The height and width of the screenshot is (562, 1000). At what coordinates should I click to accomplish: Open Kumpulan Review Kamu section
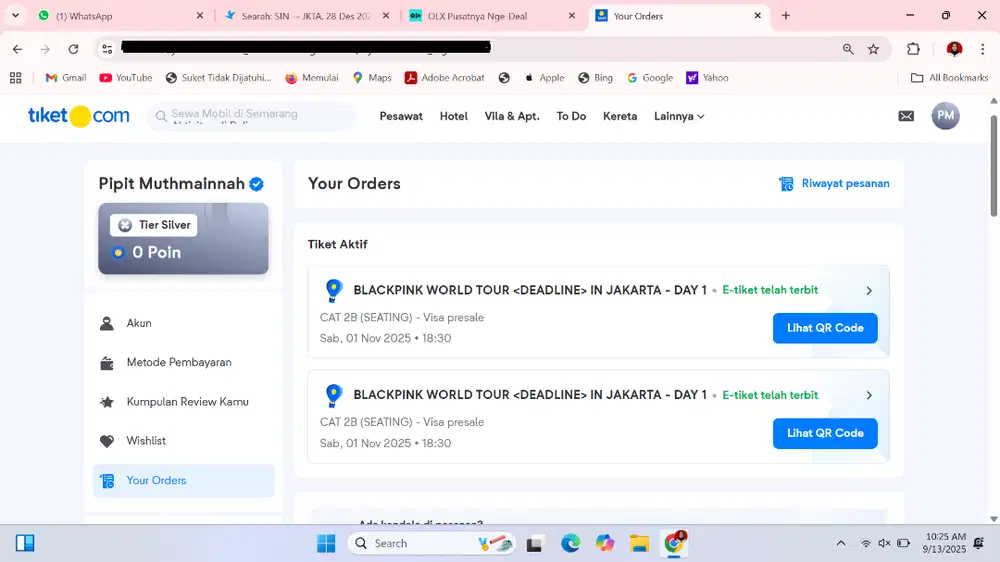[187, 402]
